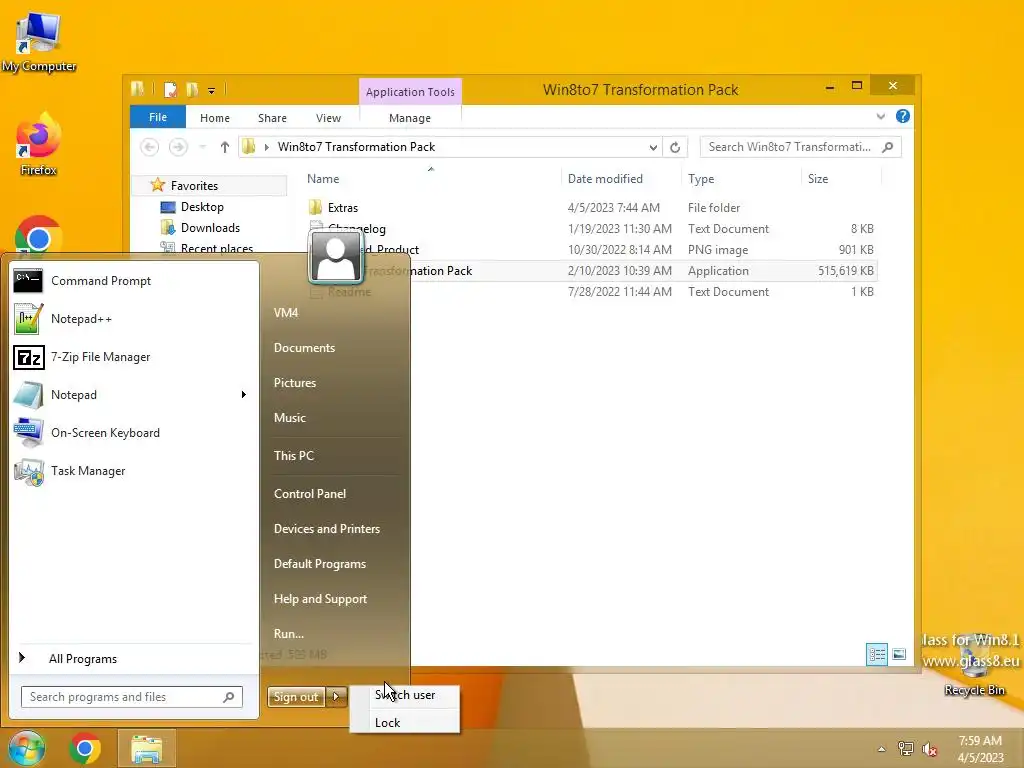Expand the ribbon chevron

[881, 117]
